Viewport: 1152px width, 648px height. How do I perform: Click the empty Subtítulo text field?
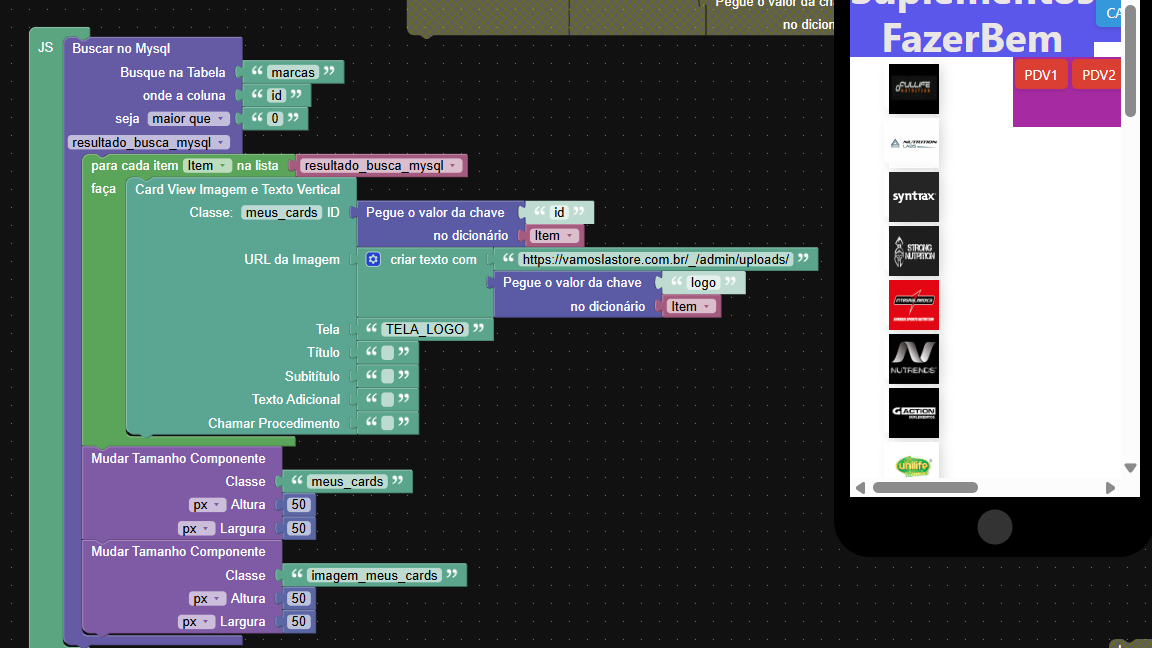(x=388, y=376)
